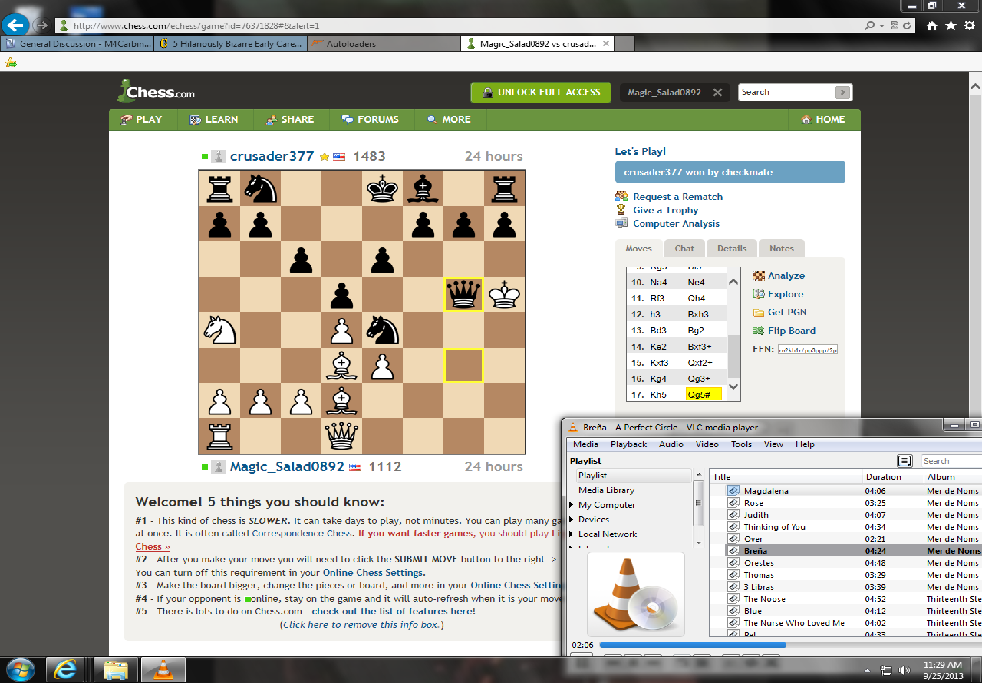Click the Chess.com logo
Image resolution: width=982 pixels, height=683 pixels.
pyautogui.click(x=154, y=93)
